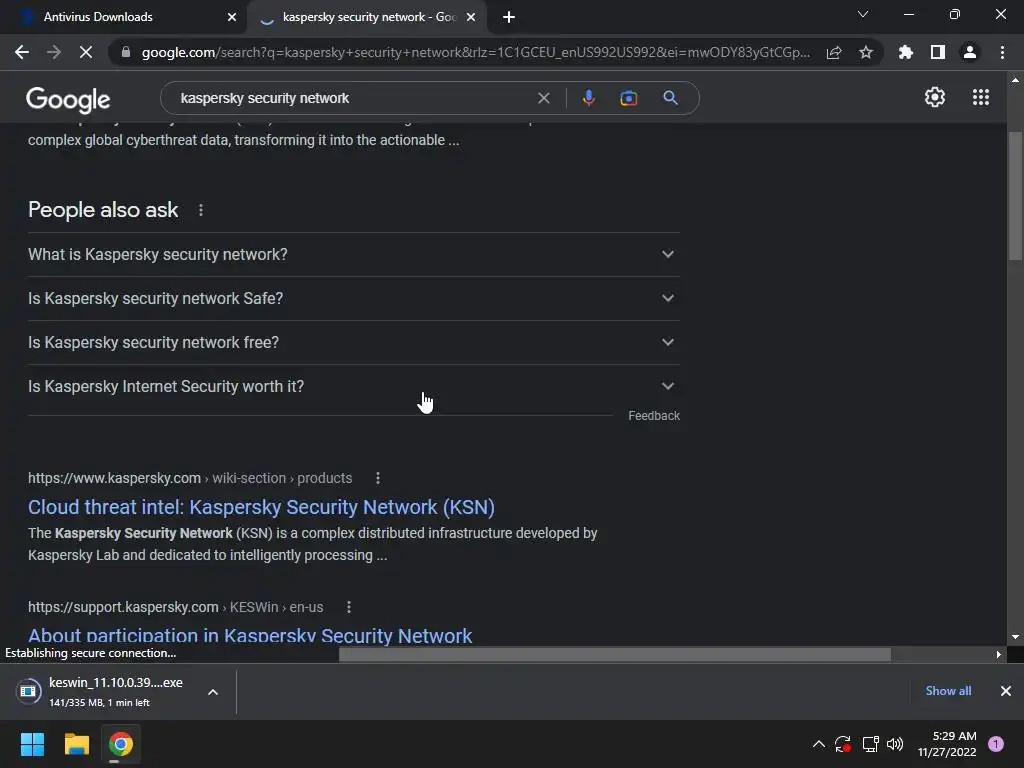
Task: Close the Antivirus Downloads tab
Action: click(x=232, y=17)
